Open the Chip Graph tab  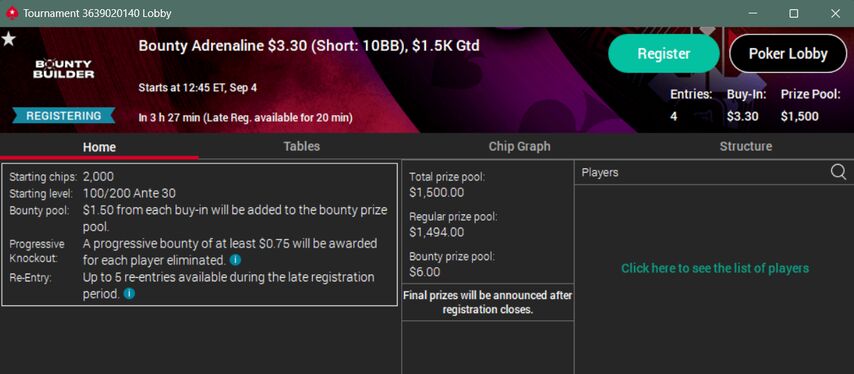click(519, 146)
